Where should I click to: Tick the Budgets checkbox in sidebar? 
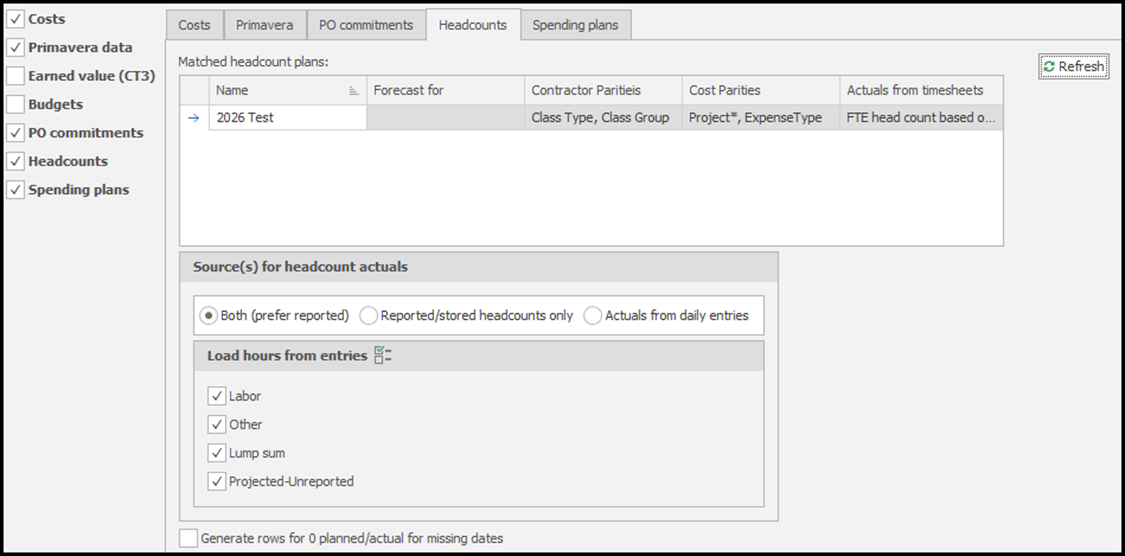click(x=16, y=104)
